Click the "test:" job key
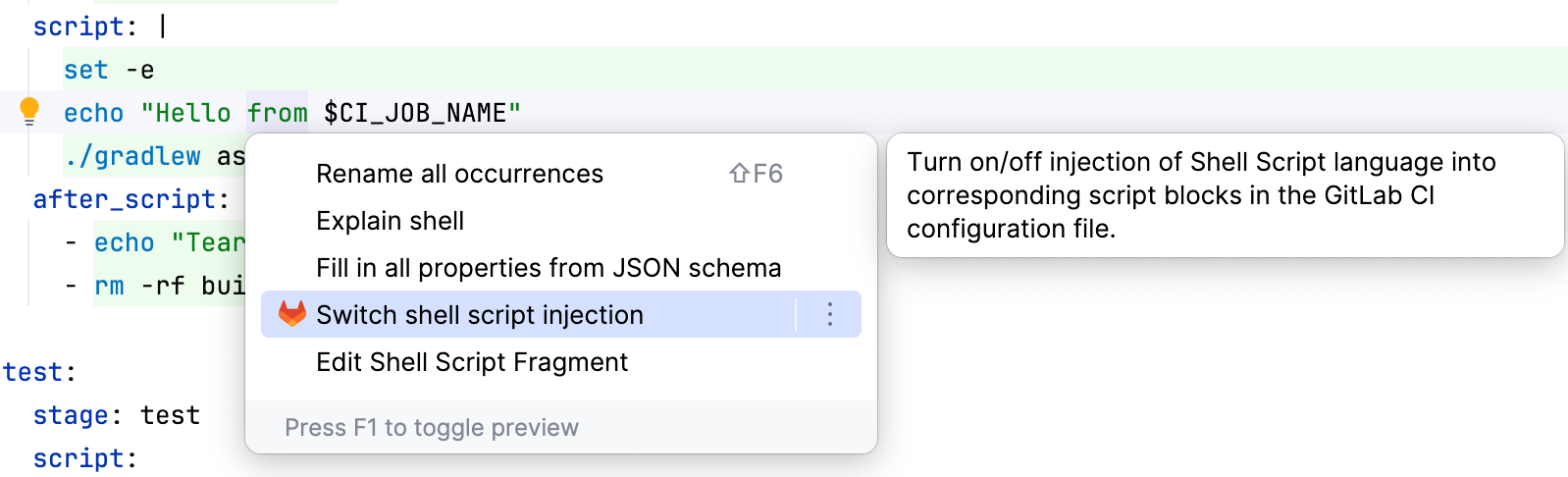Viewport: 1568px width, 477px height. click(39, 373)
